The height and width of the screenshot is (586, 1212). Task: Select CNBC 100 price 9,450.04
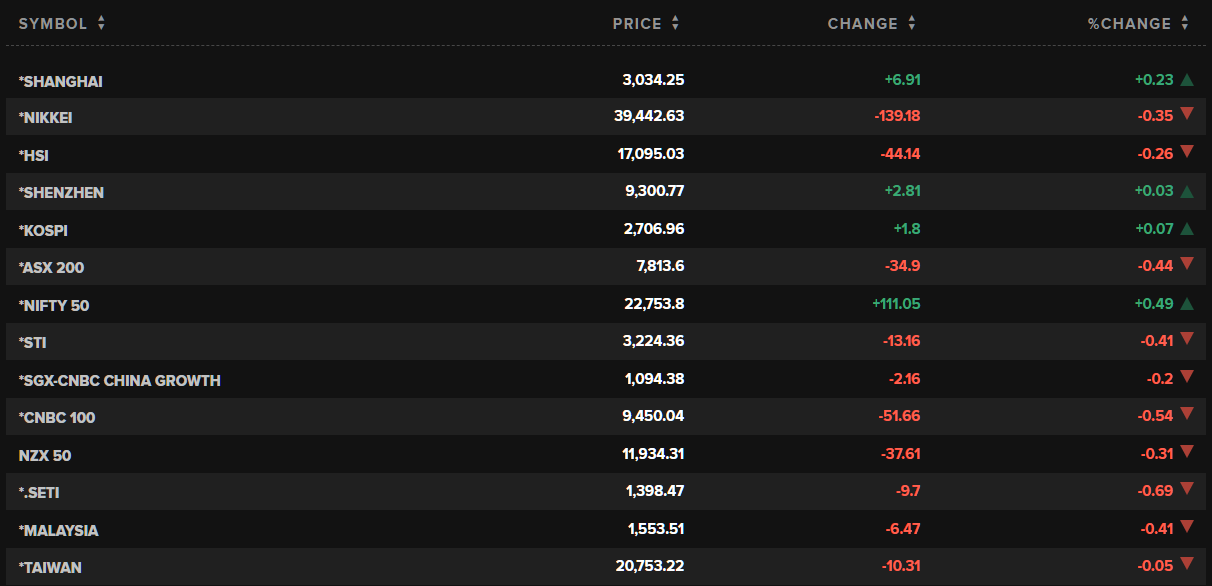click(x=654, y=416)
